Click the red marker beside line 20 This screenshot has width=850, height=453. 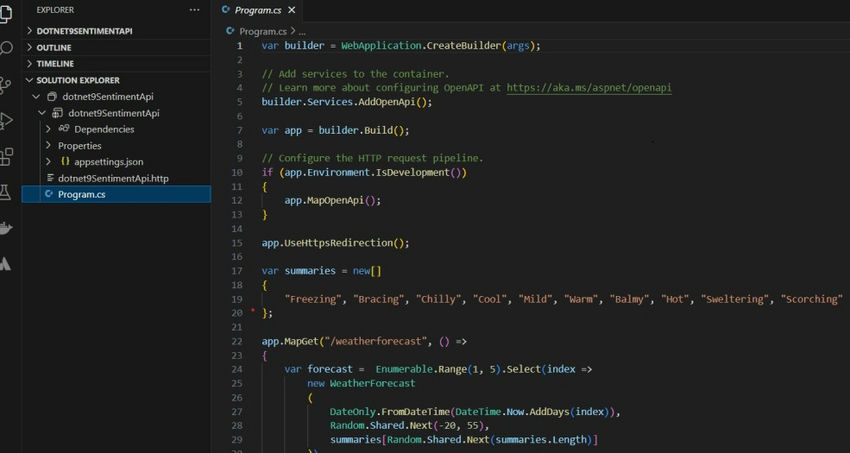[253, 310]
